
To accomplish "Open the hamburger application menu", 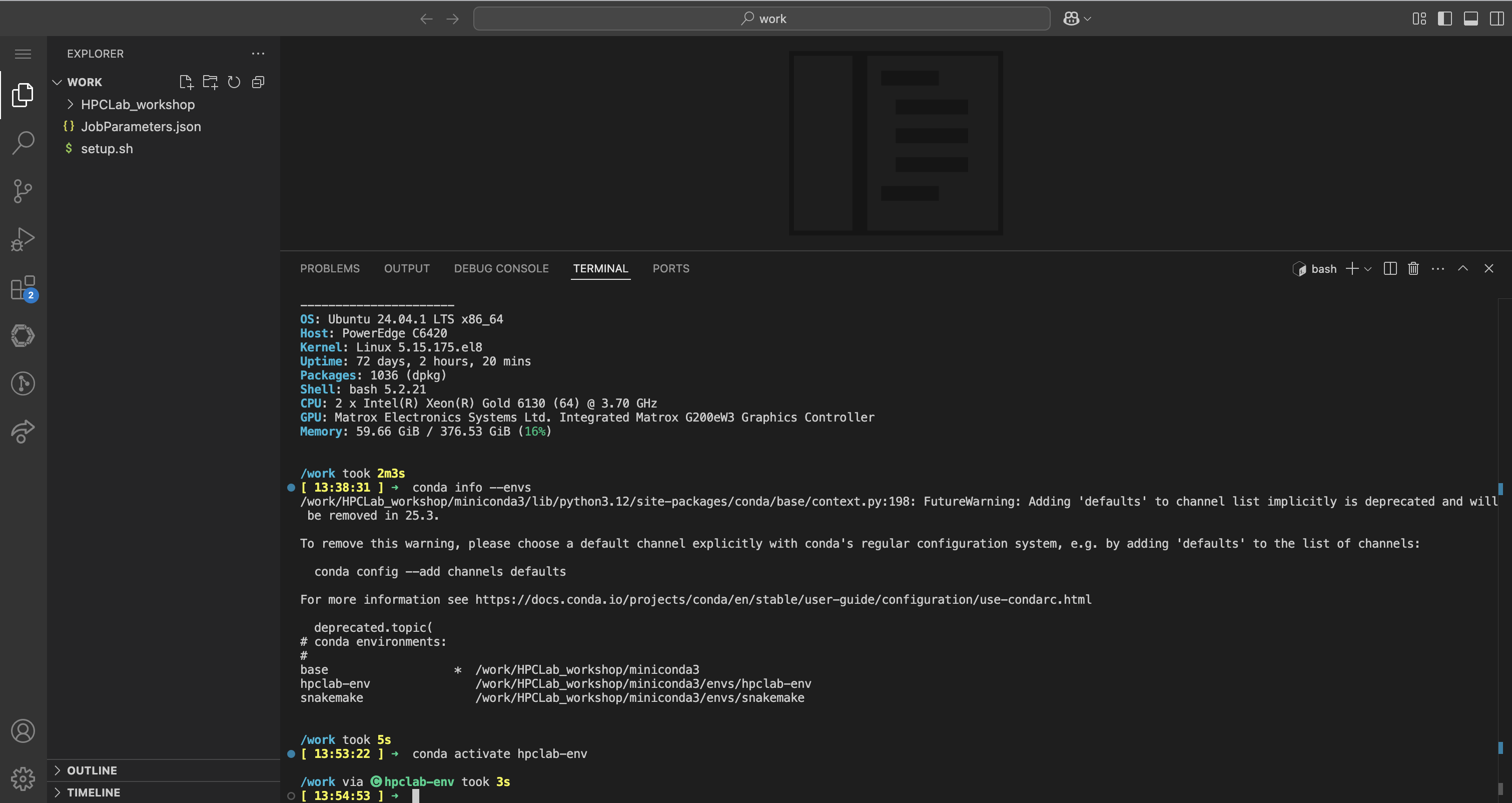I will pyautogui.click(x=23, y=54).
